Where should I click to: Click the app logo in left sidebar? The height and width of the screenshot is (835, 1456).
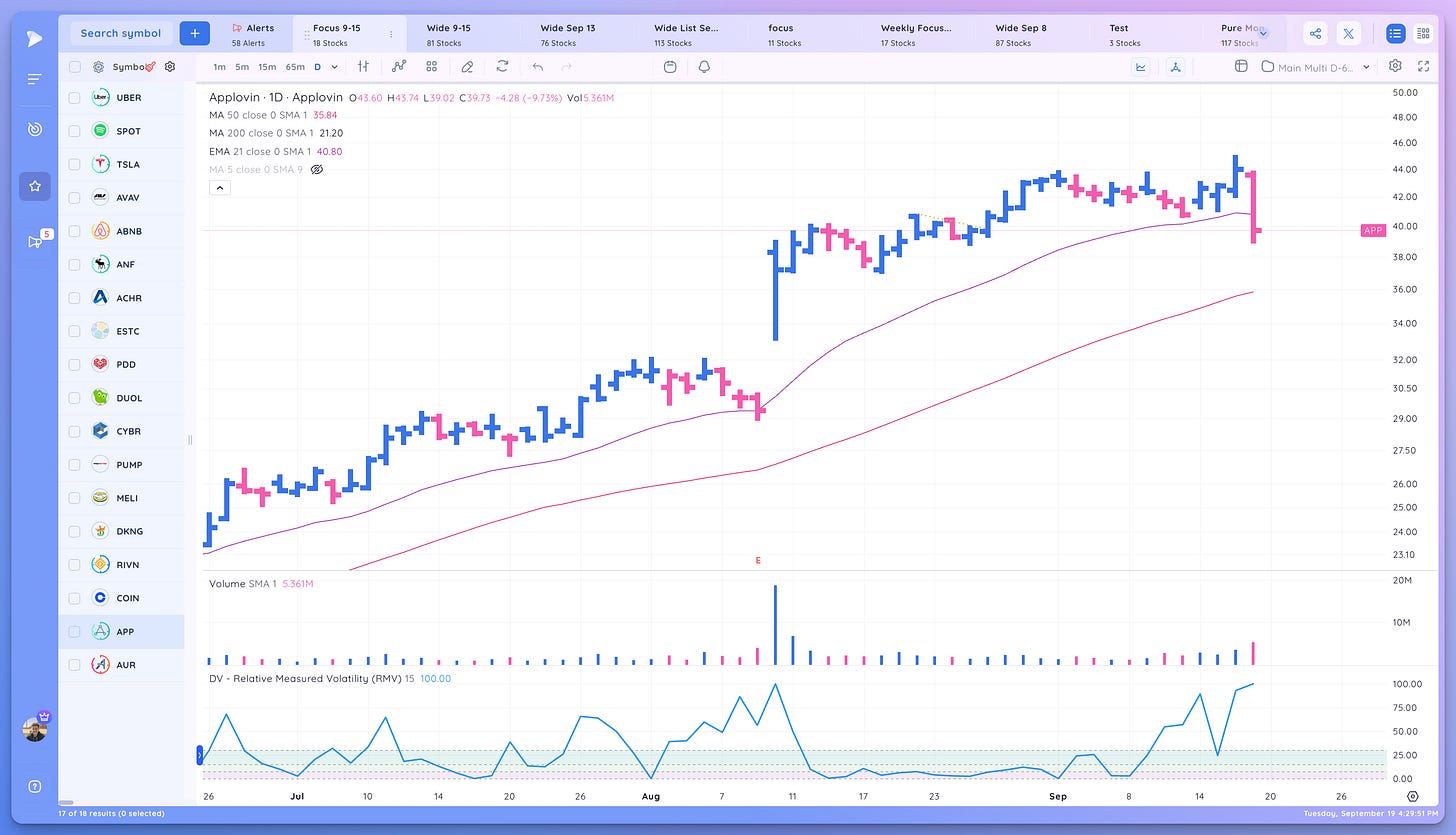pyautogui.click(x=34, y=39)
